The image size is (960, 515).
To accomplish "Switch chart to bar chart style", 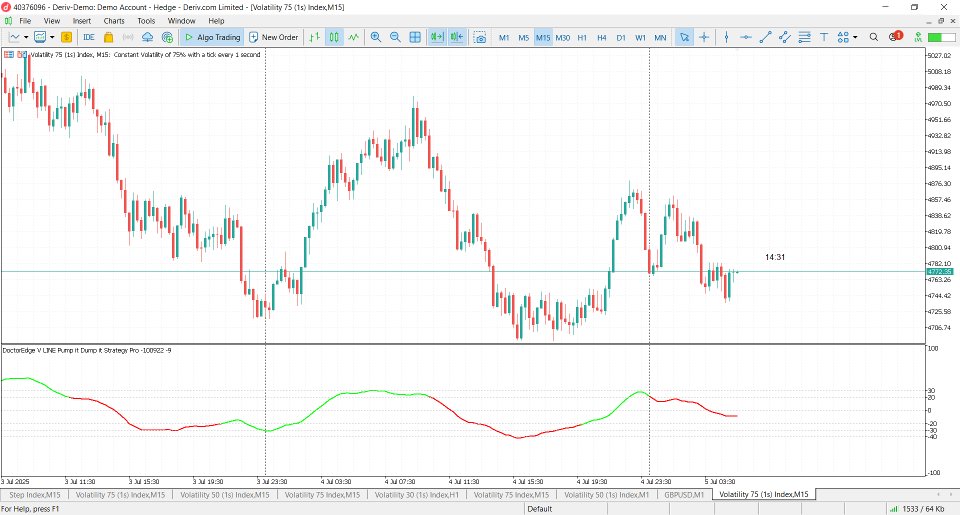I will coord(315,37).
